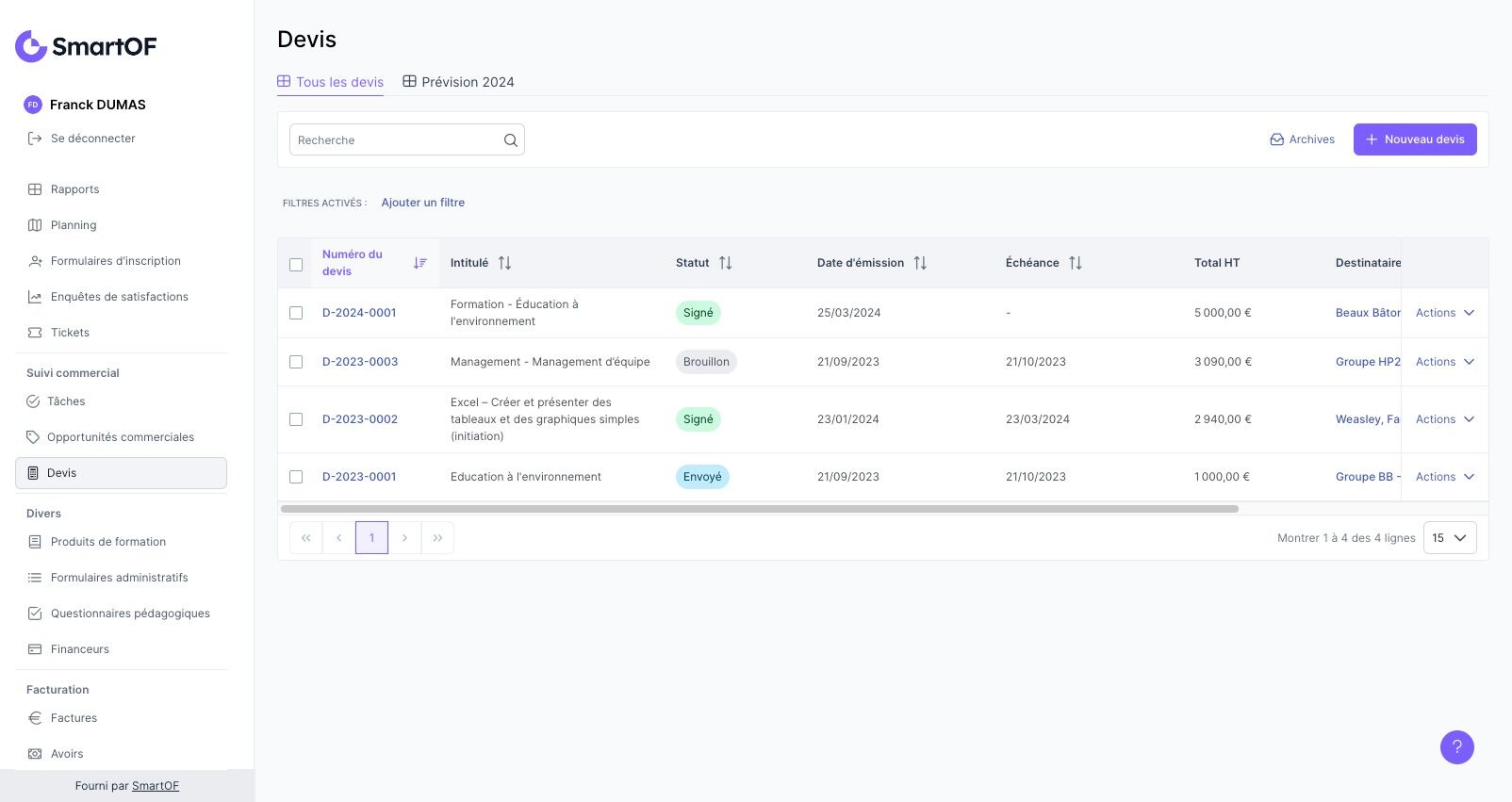Click the Devis document icon in sidebar
The width and height of the screenshot is (1512, 802).
coord(33,473)
